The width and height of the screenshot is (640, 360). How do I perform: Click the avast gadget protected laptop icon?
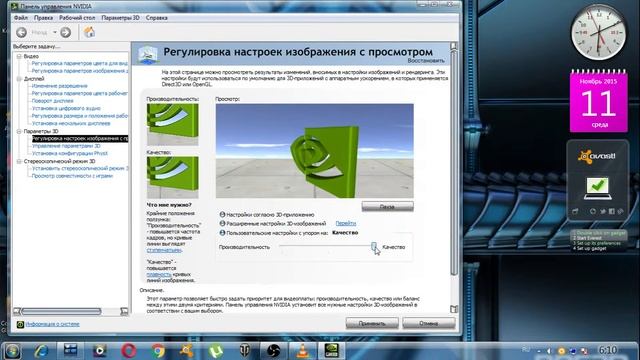[598, 188]
